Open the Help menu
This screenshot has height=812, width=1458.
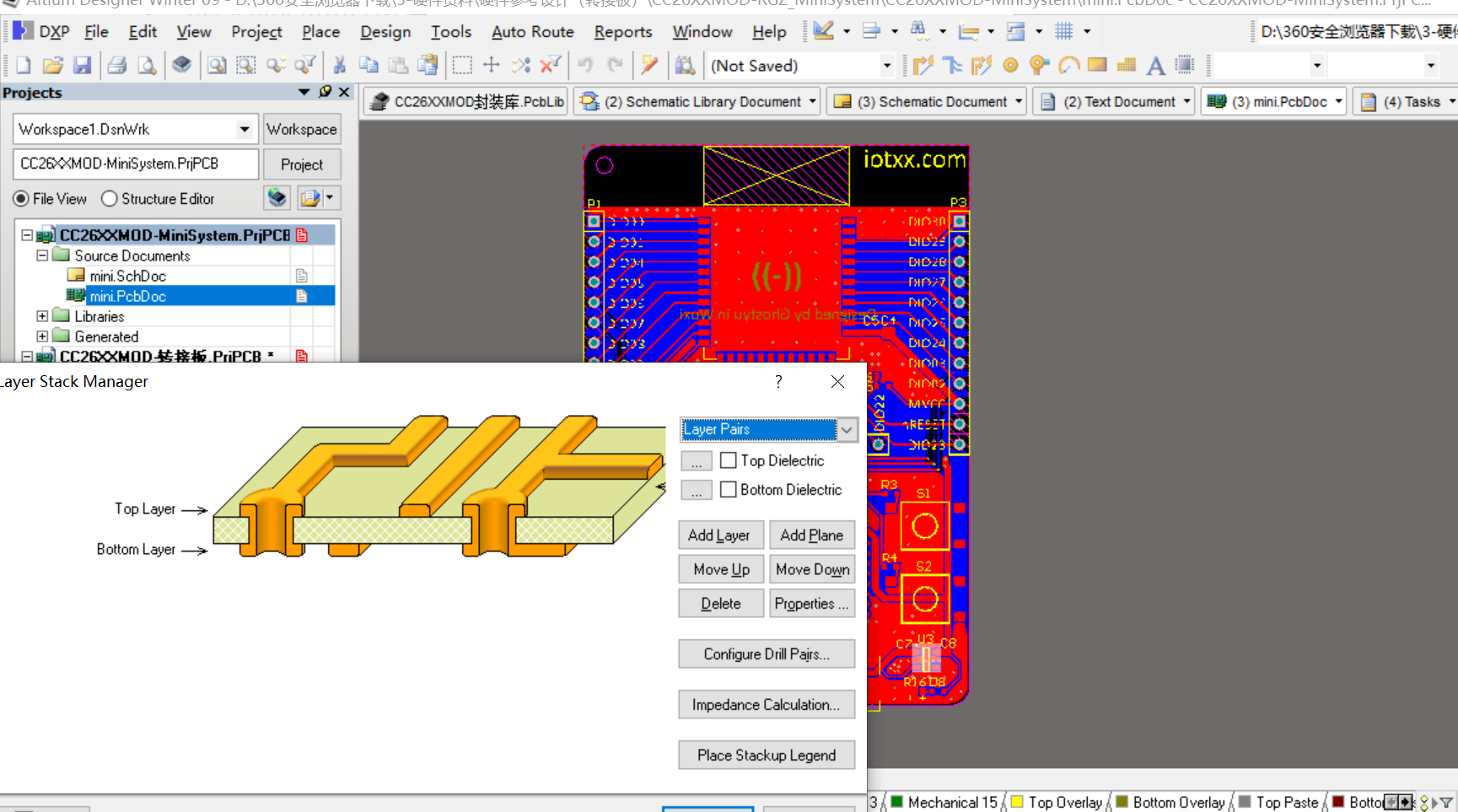point(769,32)
